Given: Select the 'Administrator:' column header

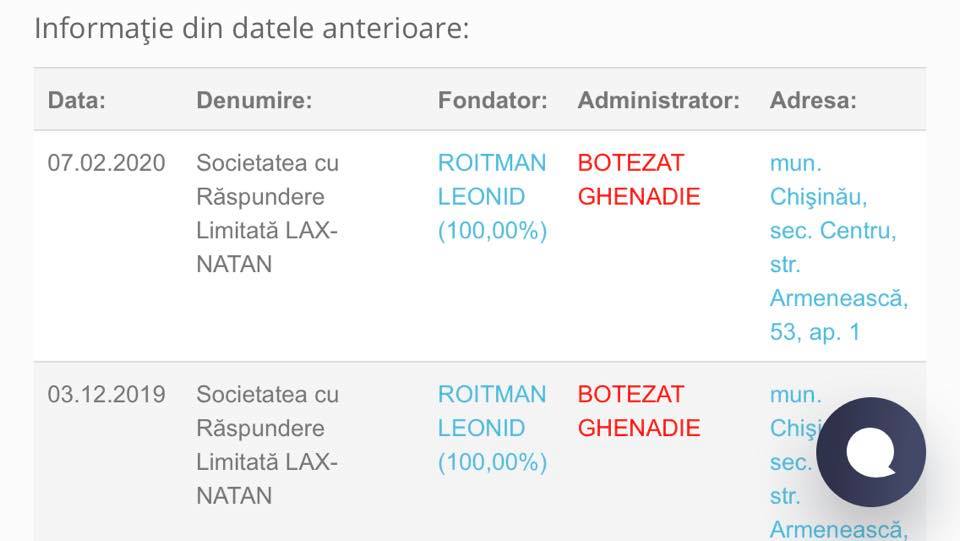Looking at the screenshot, I should [658, 100].
